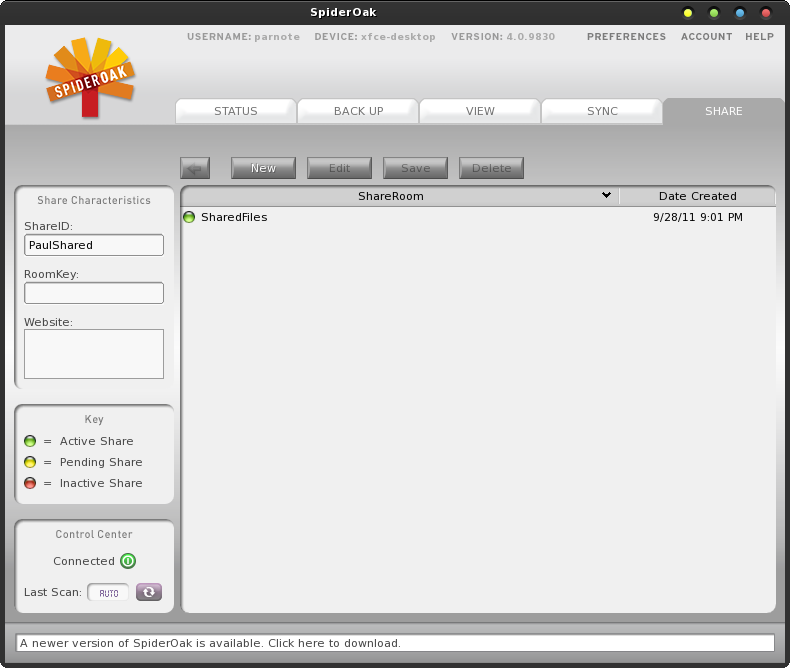Open the ACCOUNT menu
Screen dimensions: 790x668
706,37
